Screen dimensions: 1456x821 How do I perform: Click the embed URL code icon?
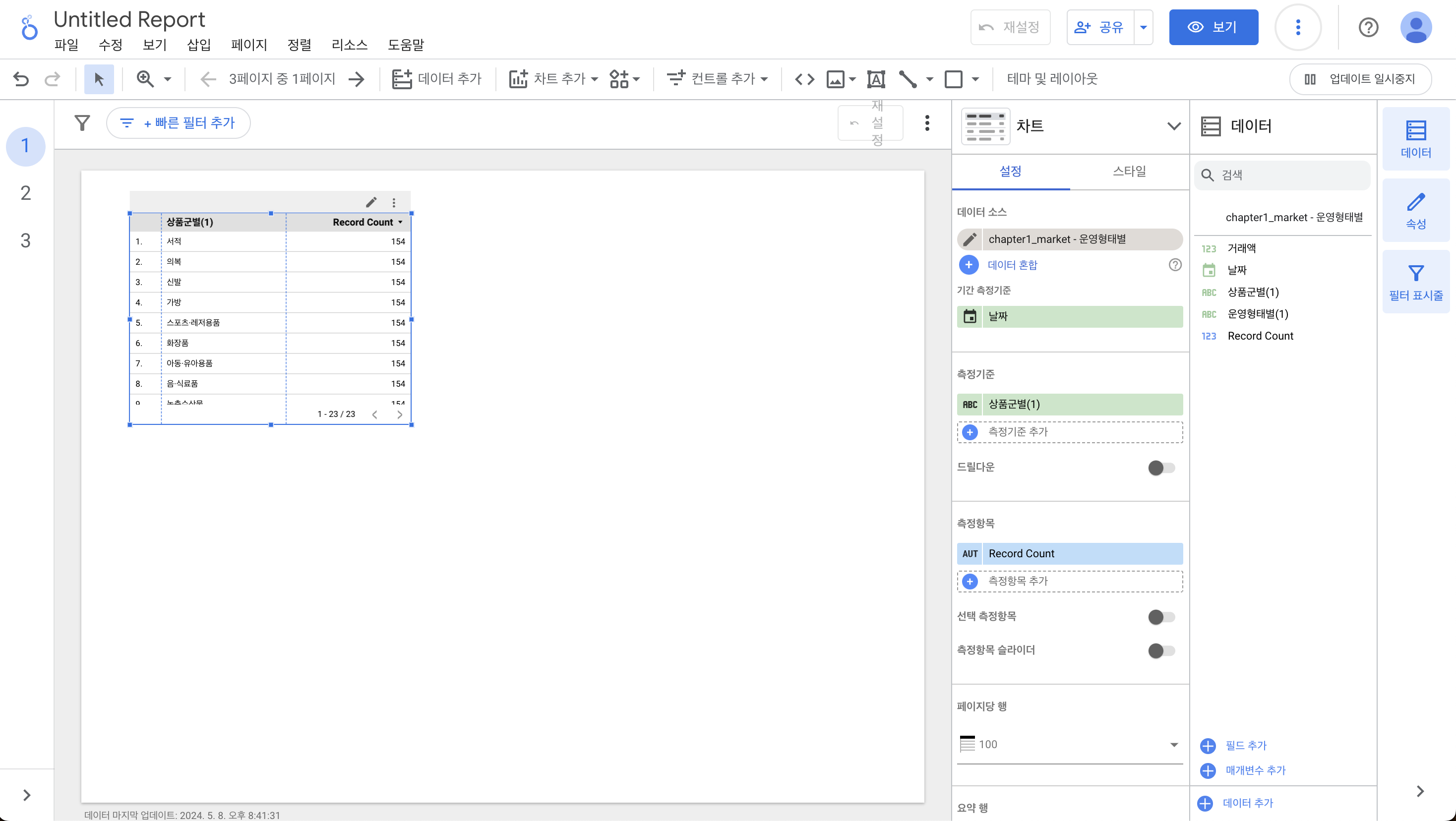pos(804,79)
